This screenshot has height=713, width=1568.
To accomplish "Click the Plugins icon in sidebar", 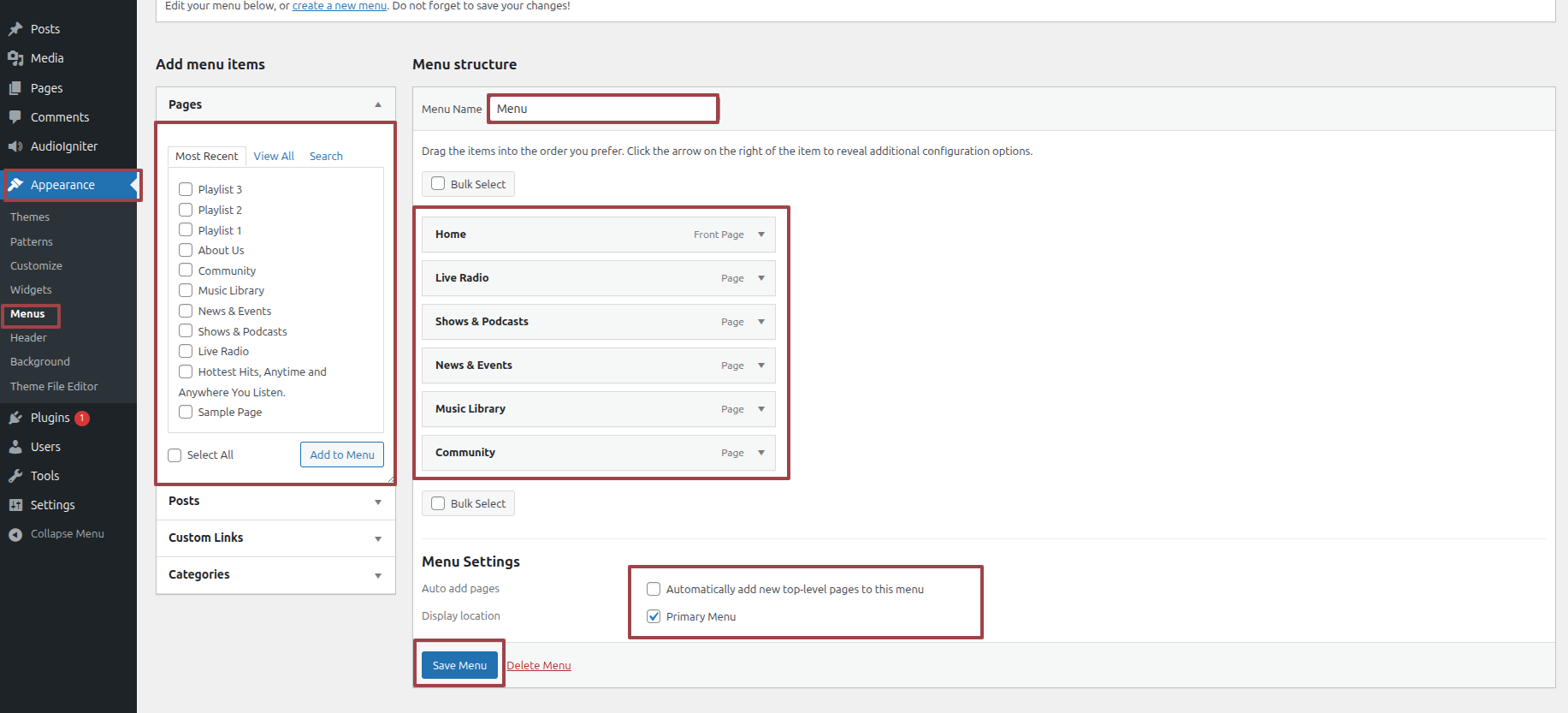I will pos(15,418).
